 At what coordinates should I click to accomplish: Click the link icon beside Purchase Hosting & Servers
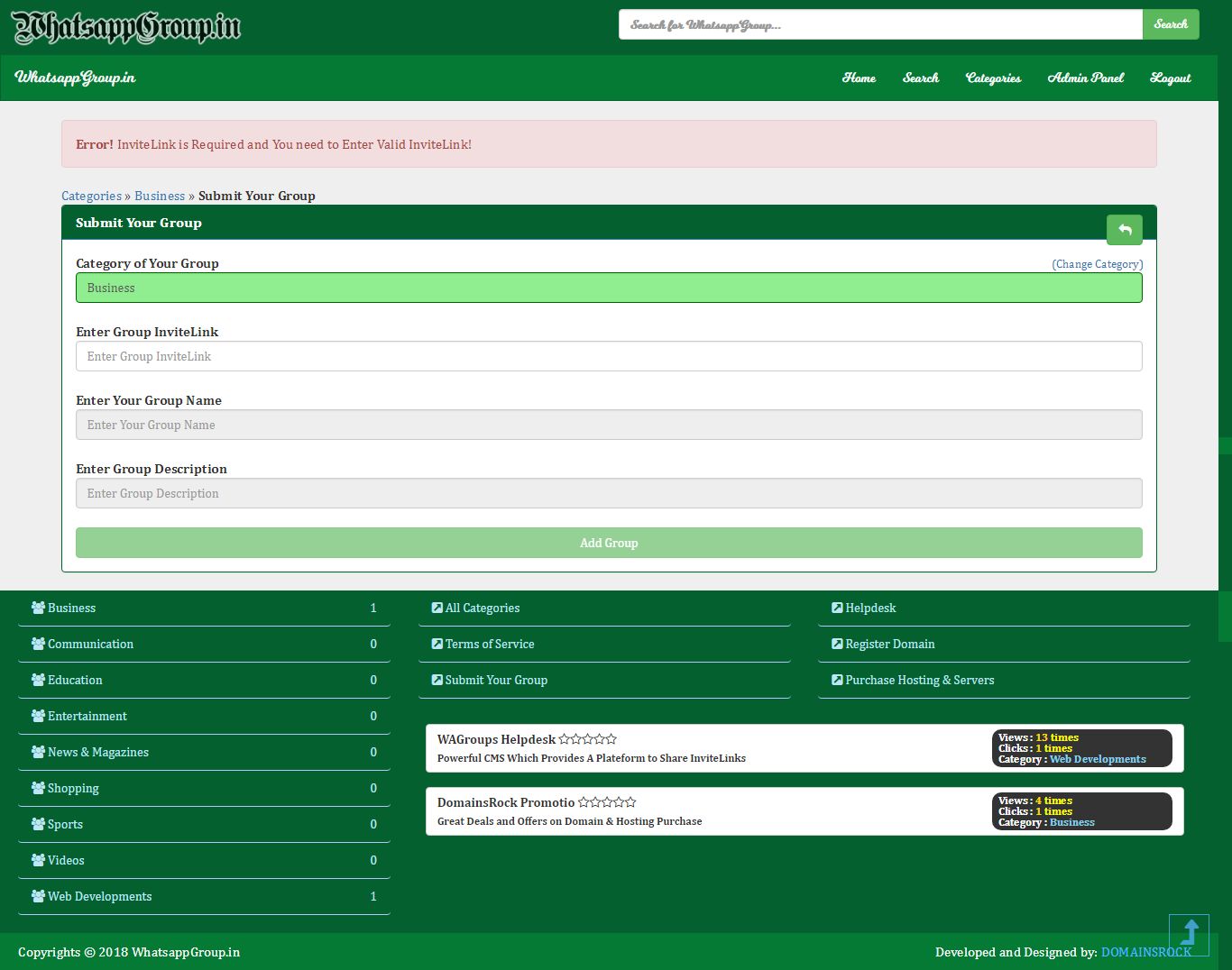(x=837, y=680)
